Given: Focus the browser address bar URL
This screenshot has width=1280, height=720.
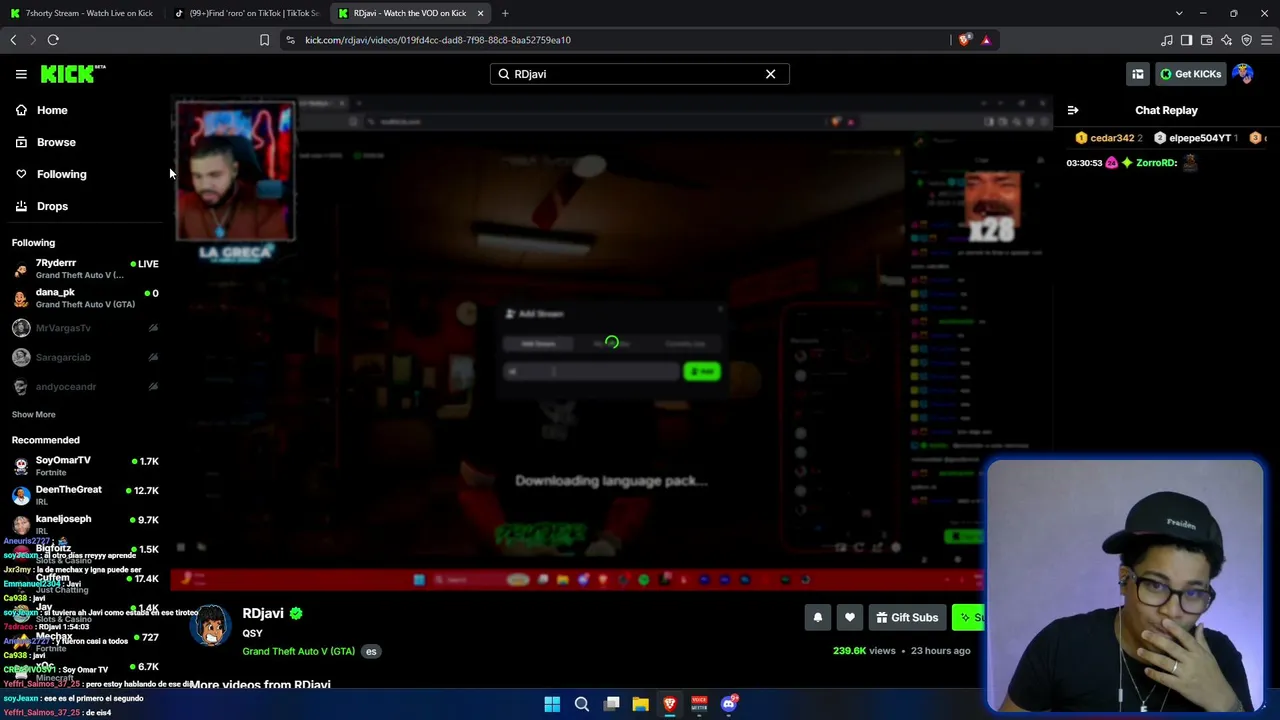Looking at the screenshot, I should (438, 40).
